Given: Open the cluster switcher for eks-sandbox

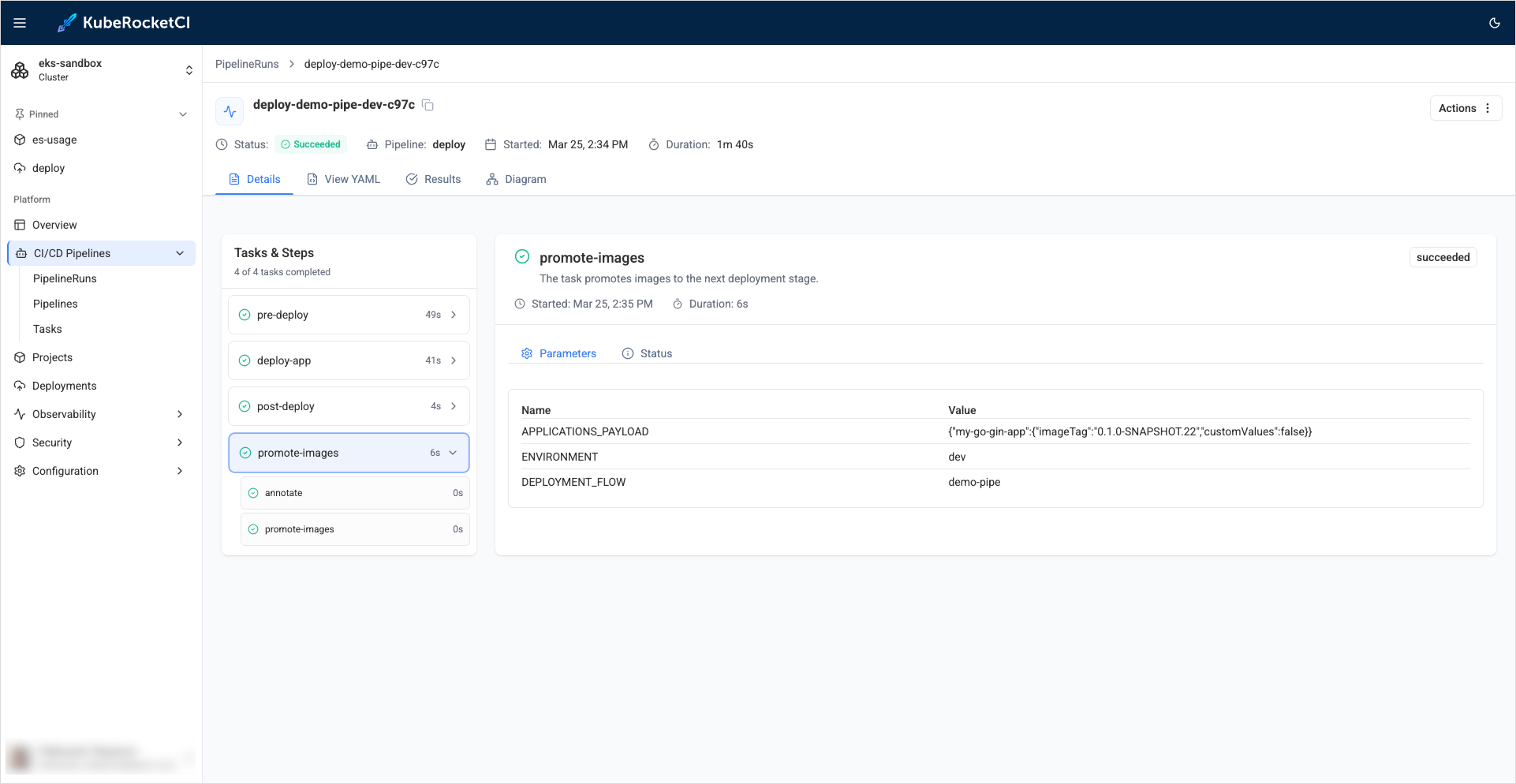Looking at the screenshot, I should [189, 69].
